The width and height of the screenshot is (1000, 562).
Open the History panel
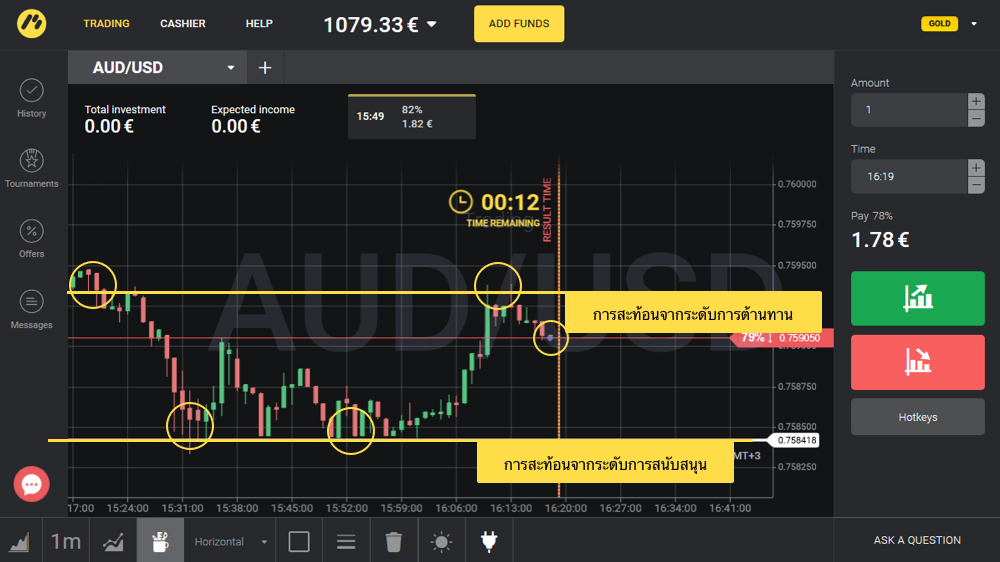coord(32,98)
